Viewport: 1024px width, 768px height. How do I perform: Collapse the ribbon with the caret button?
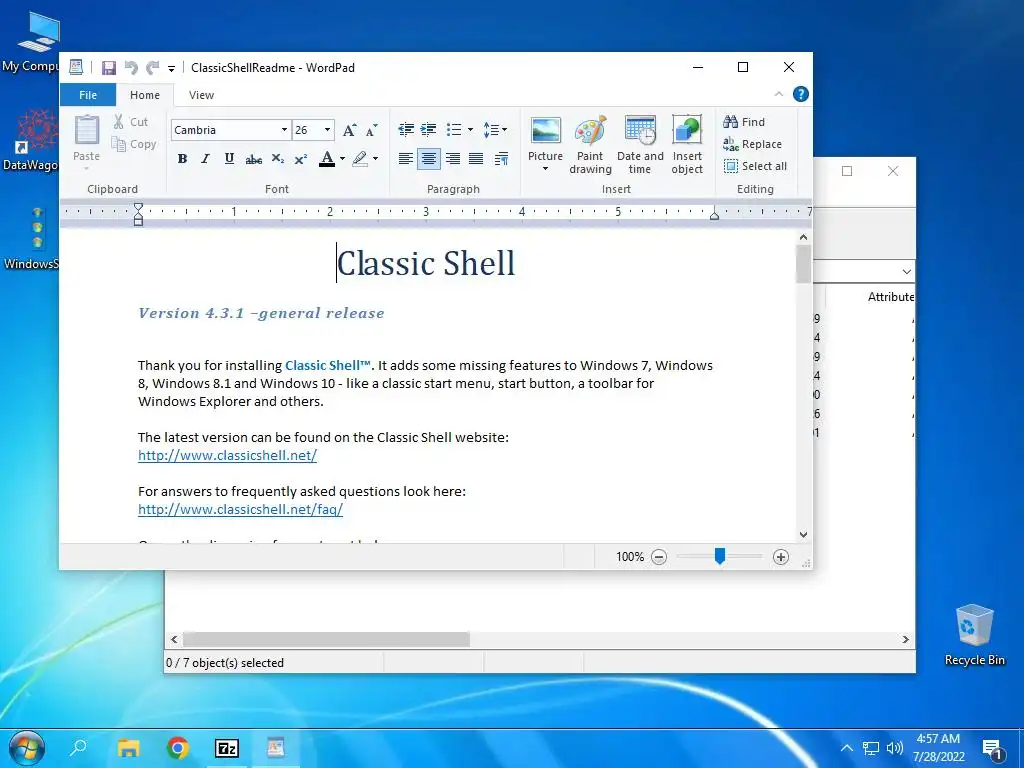(778, 94)
